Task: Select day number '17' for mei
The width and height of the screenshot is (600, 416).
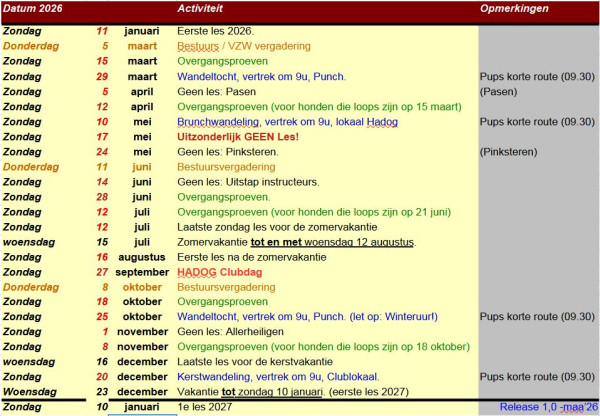Action: (x=102, y=137)
